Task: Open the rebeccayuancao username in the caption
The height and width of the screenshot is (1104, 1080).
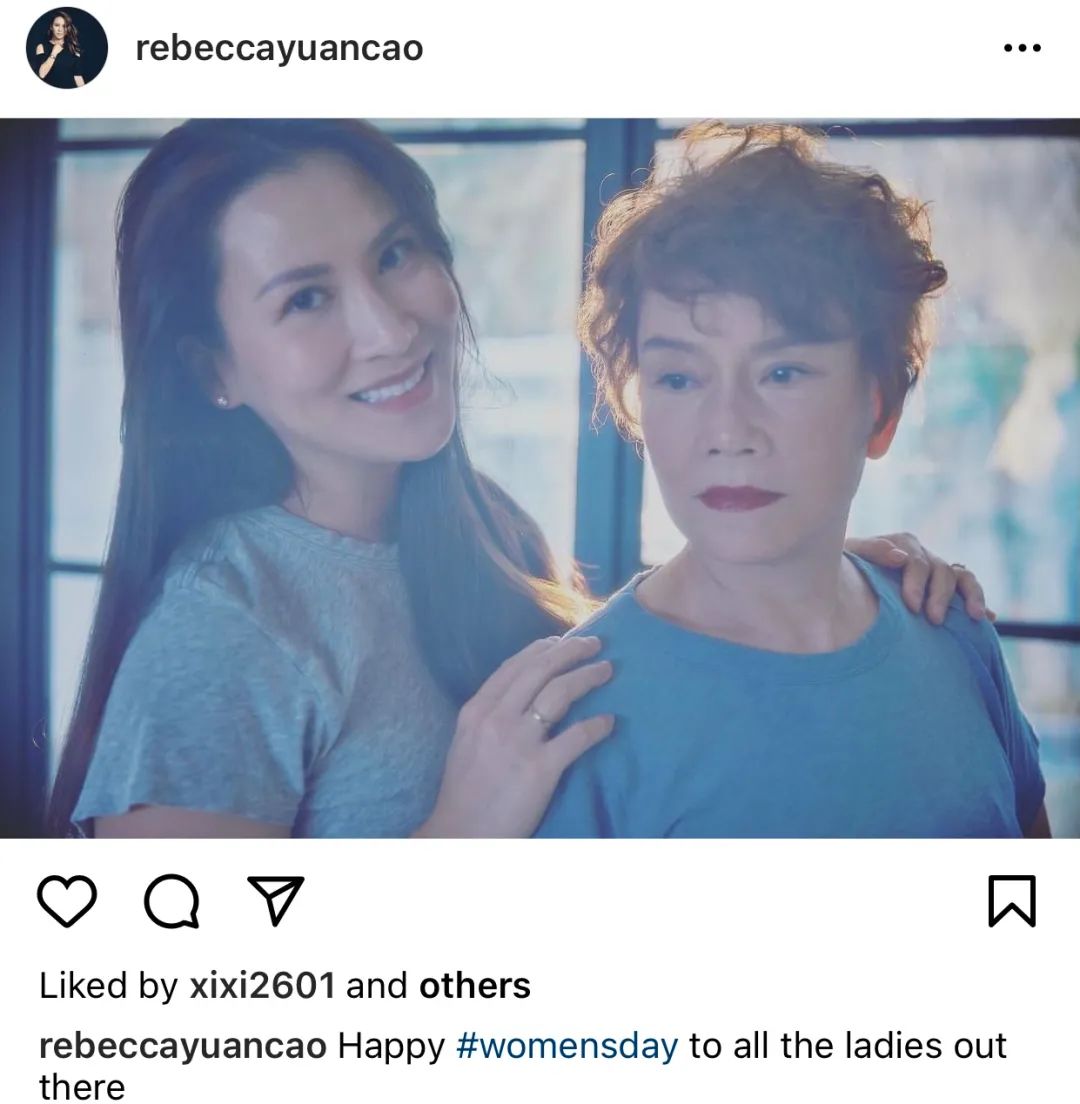Action: click(183, 1047)
